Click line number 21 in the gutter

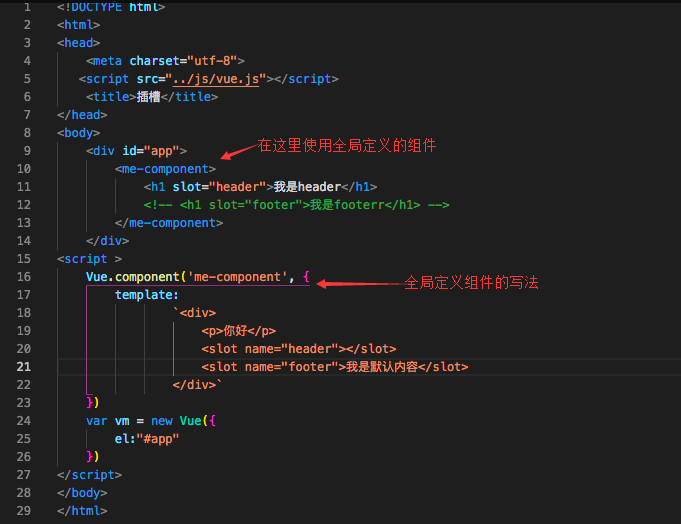[23, 367]
